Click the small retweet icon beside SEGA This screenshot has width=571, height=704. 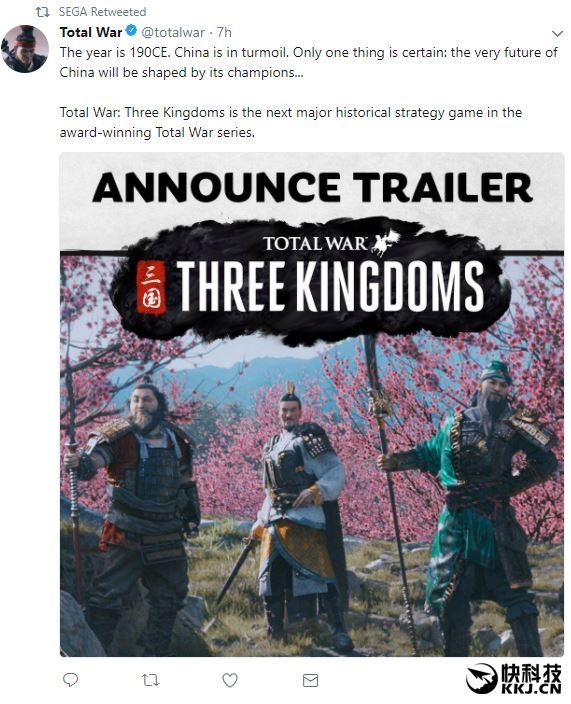tap(43, 12)
